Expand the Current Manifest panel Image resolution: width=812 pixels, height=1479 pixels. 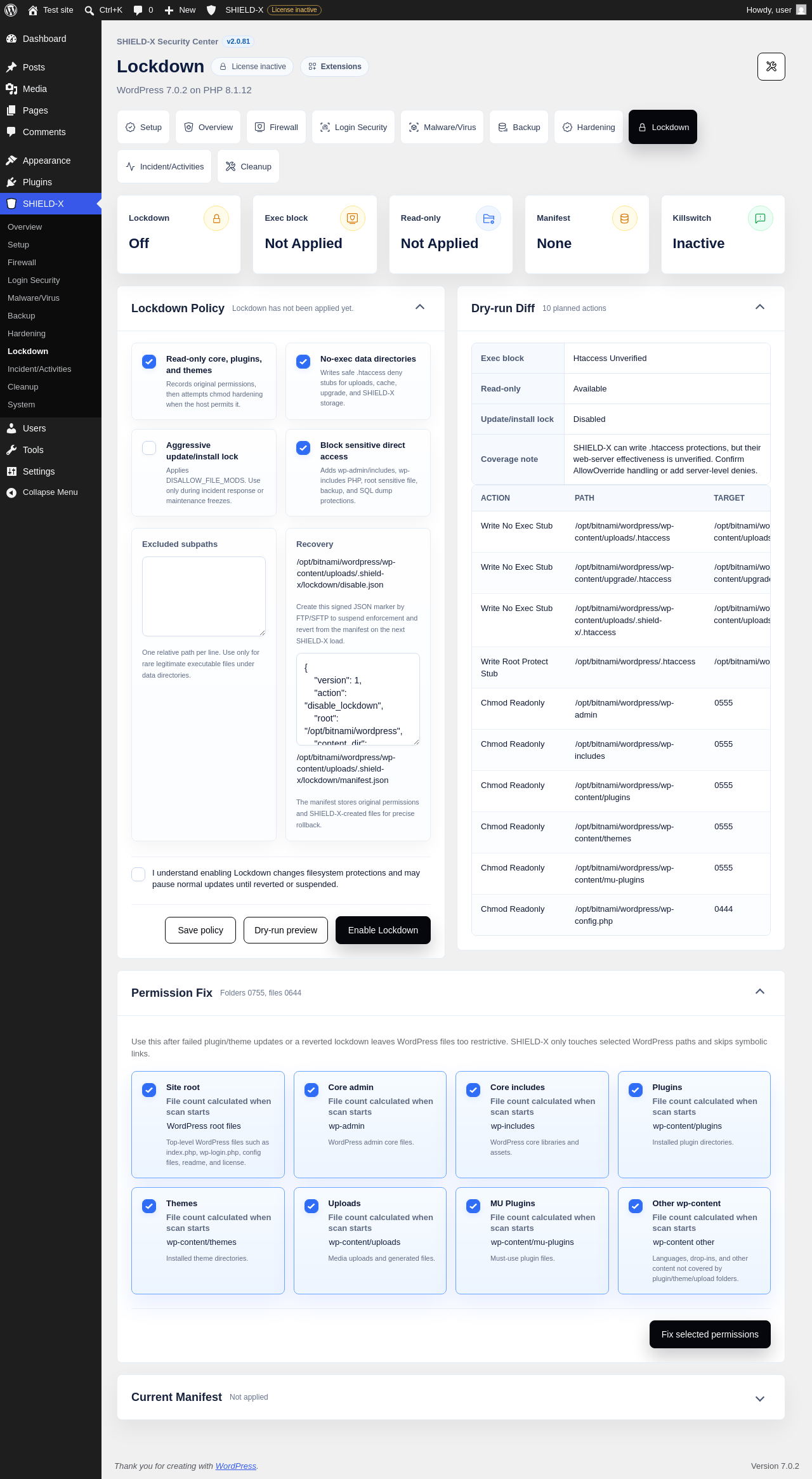click(760, 1399)
